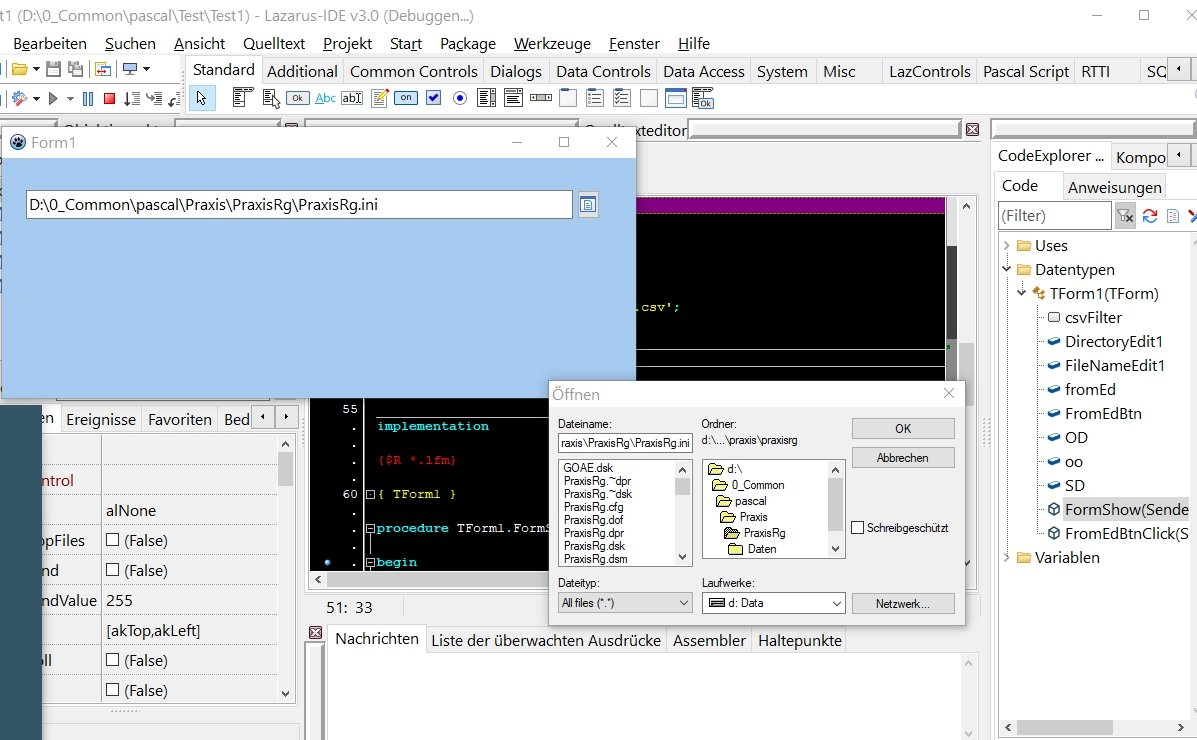Pick the TFrame component icon
Screen dimensions: 1197x740
coord(676,98)
